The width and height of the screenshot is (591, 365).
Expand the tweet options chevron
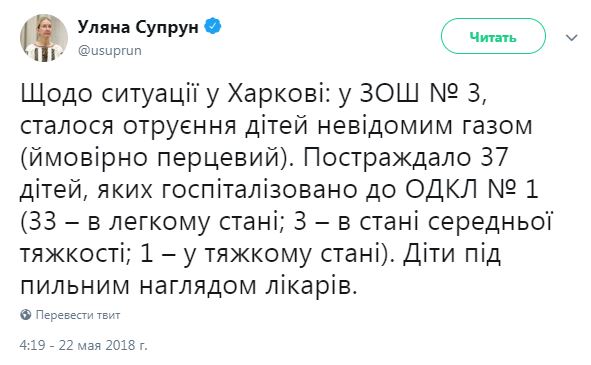[x=571, y=37]
